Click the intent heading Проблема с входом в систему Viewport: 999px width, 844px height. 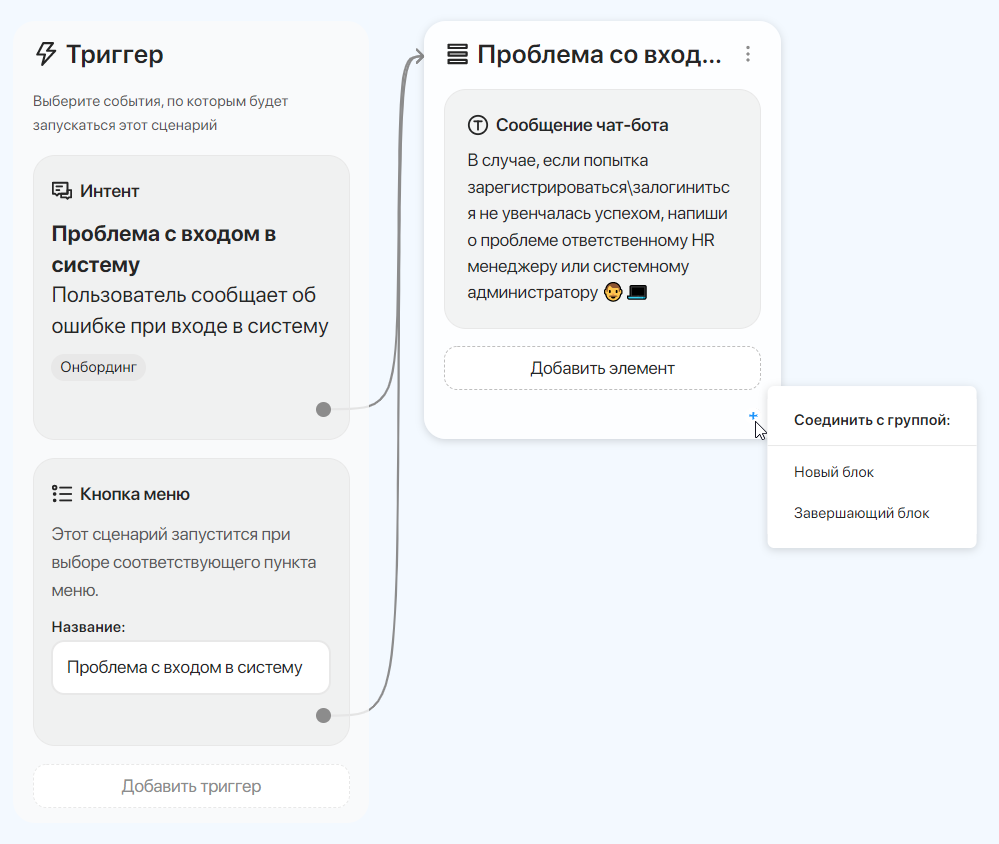click(x=164, y=249)
